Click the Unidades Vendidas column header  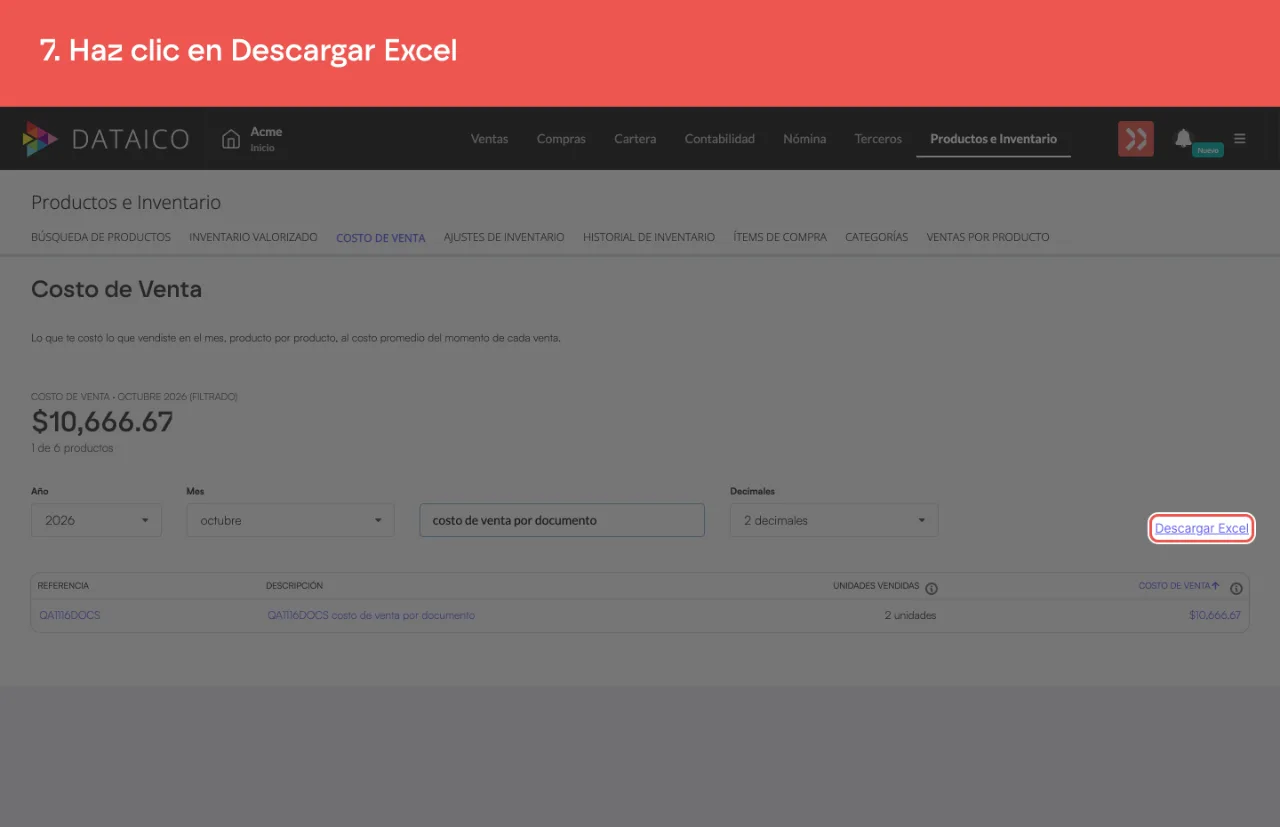tap(876, 586)
